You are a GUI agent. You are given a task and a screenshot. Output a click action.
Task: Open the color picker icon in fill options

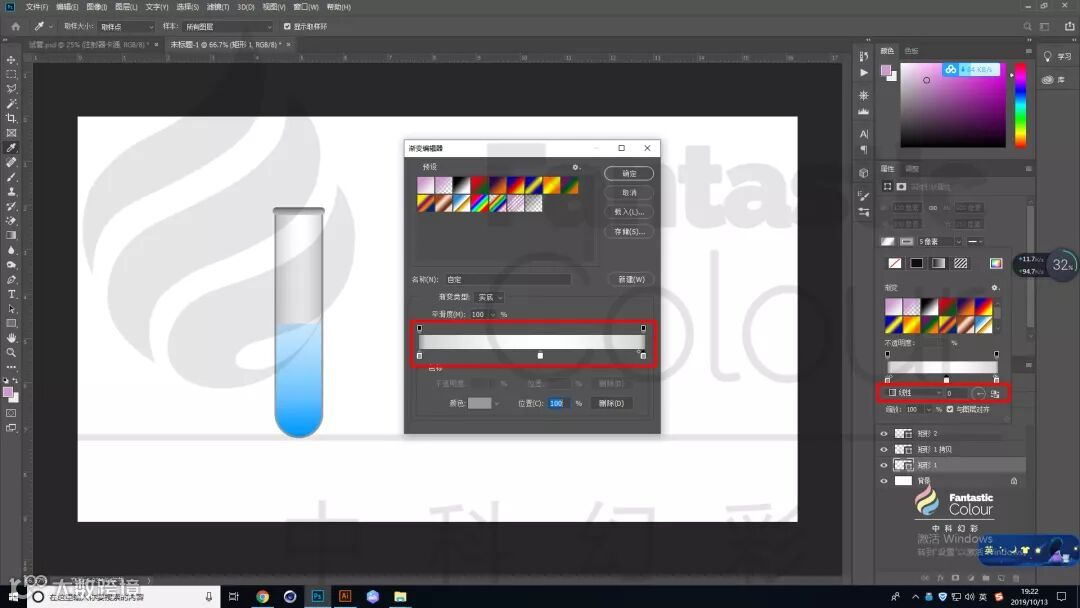996,263
